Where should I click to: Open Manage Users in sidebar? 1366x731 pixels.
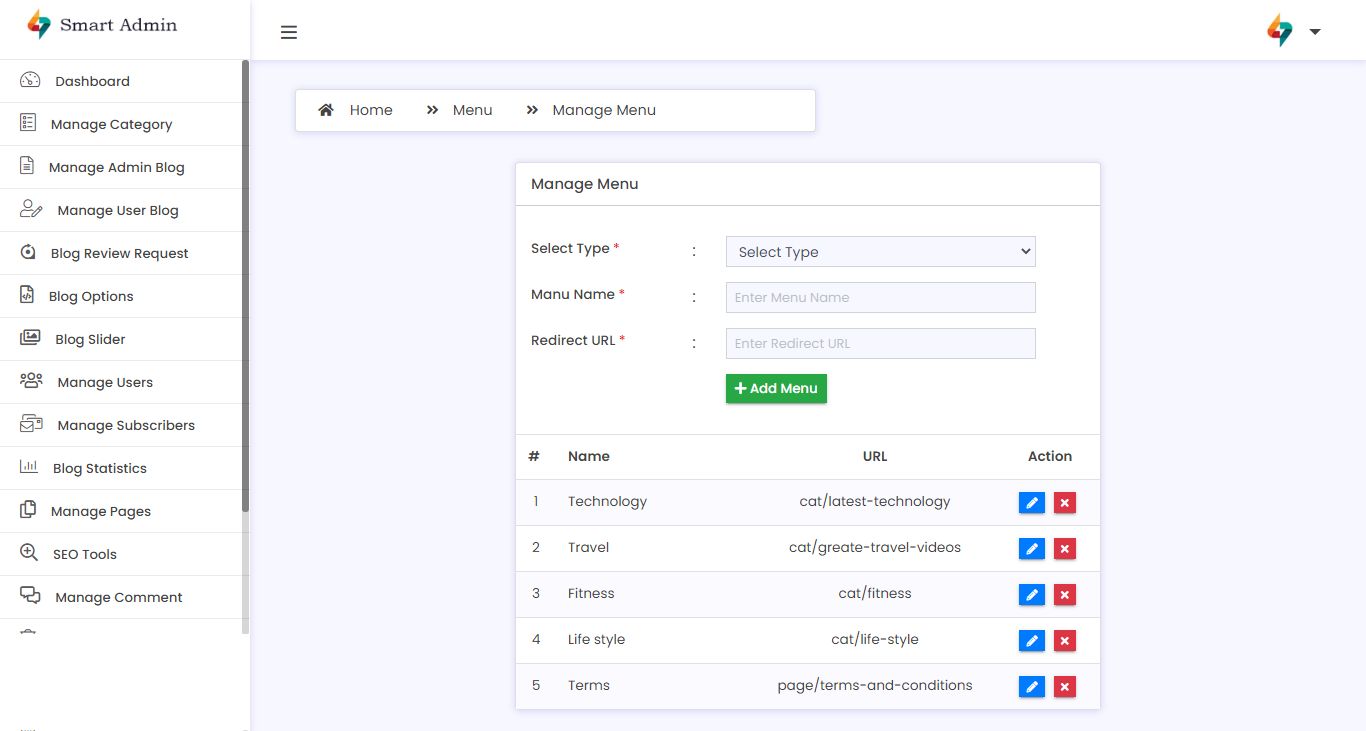121,382
